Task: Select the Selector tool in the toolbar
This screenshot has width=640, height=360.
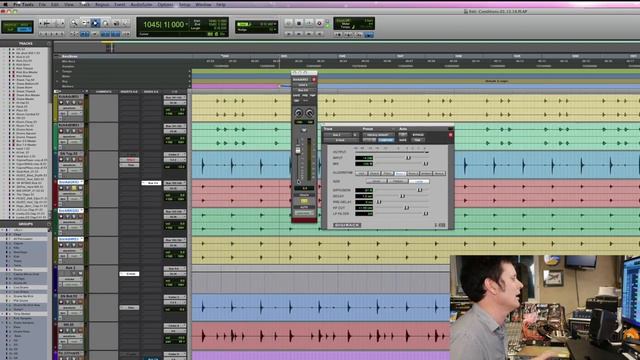Action: point(95,24)
